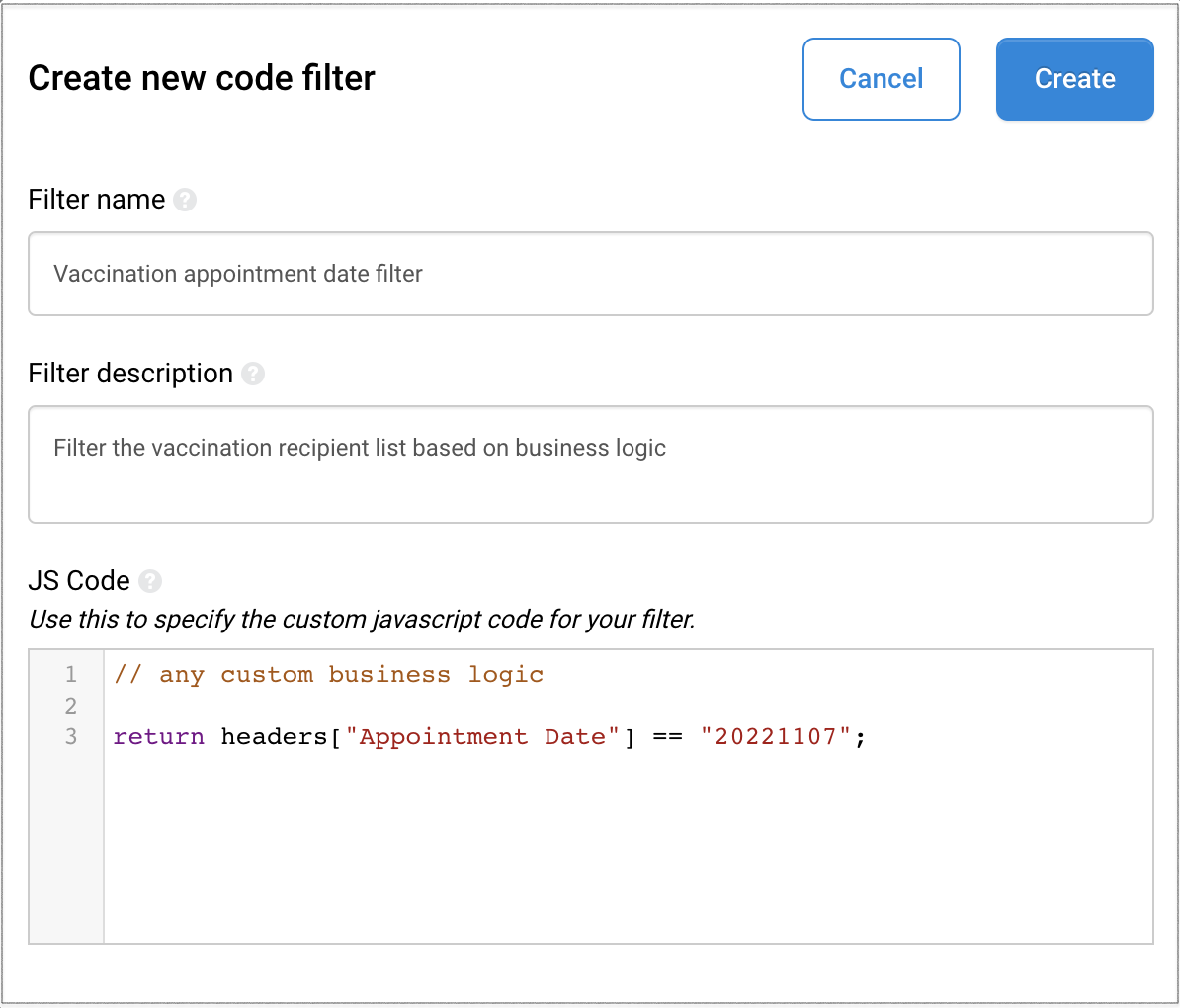The image size is (1180, 1008).
Task: Click the "Create new code filter" heading
Action: tap(202, 78)
